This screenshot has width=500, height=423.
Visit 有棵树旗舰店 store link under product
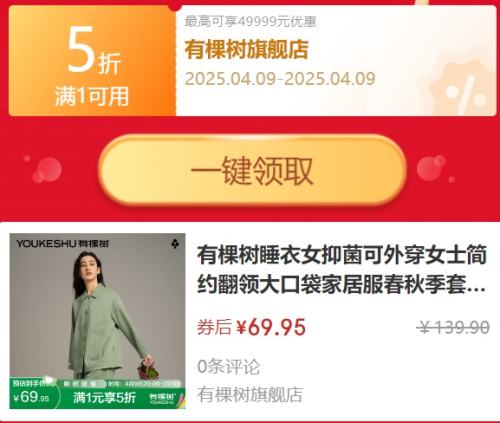250,395
